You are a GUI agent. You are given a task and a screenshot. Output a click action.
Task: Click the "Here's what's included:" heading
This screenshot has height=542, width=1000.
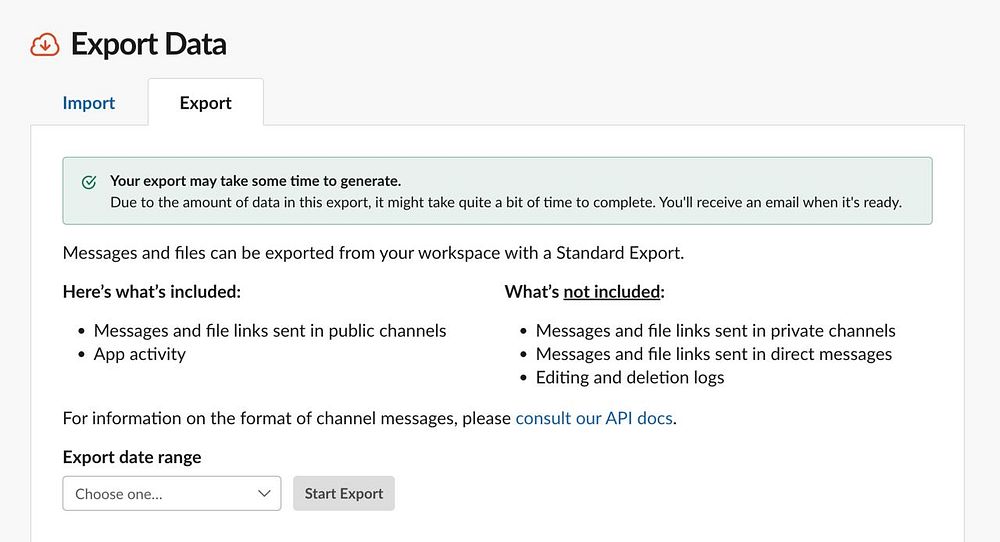pos(152,292)
